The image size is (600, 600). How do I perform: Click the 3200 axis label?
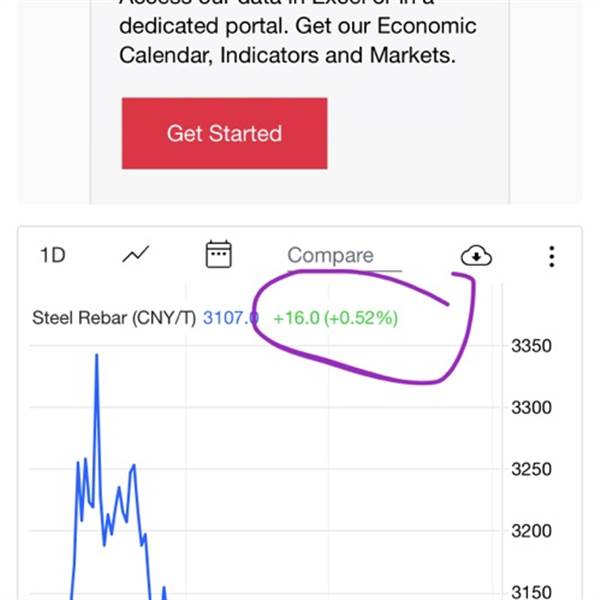tap(532, 530)
